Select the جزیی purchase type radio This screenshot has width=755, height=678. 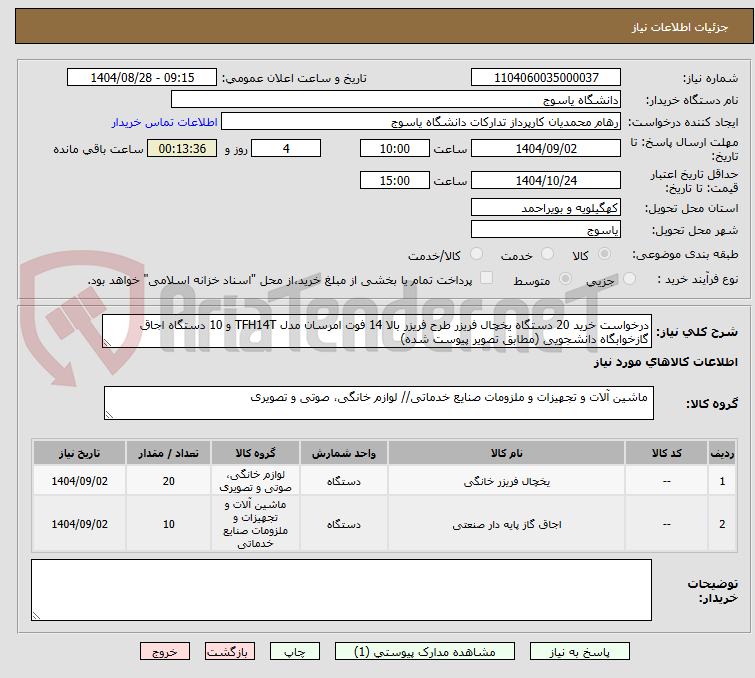click(x=629, y=279)
